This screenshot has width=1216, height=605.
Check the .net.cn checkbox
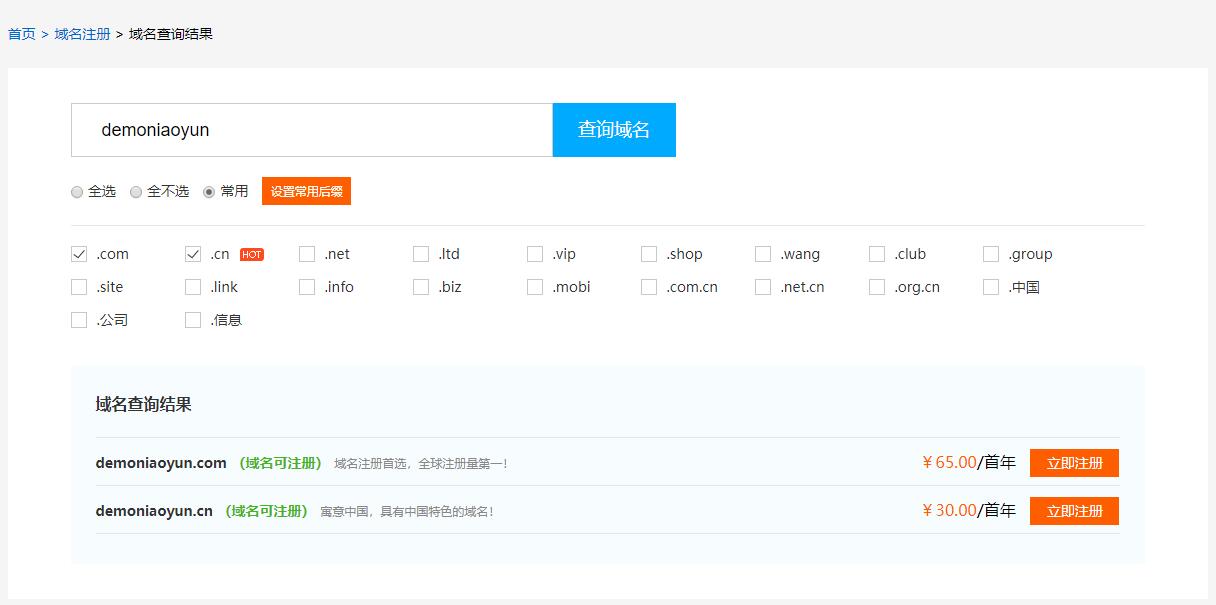763,287
